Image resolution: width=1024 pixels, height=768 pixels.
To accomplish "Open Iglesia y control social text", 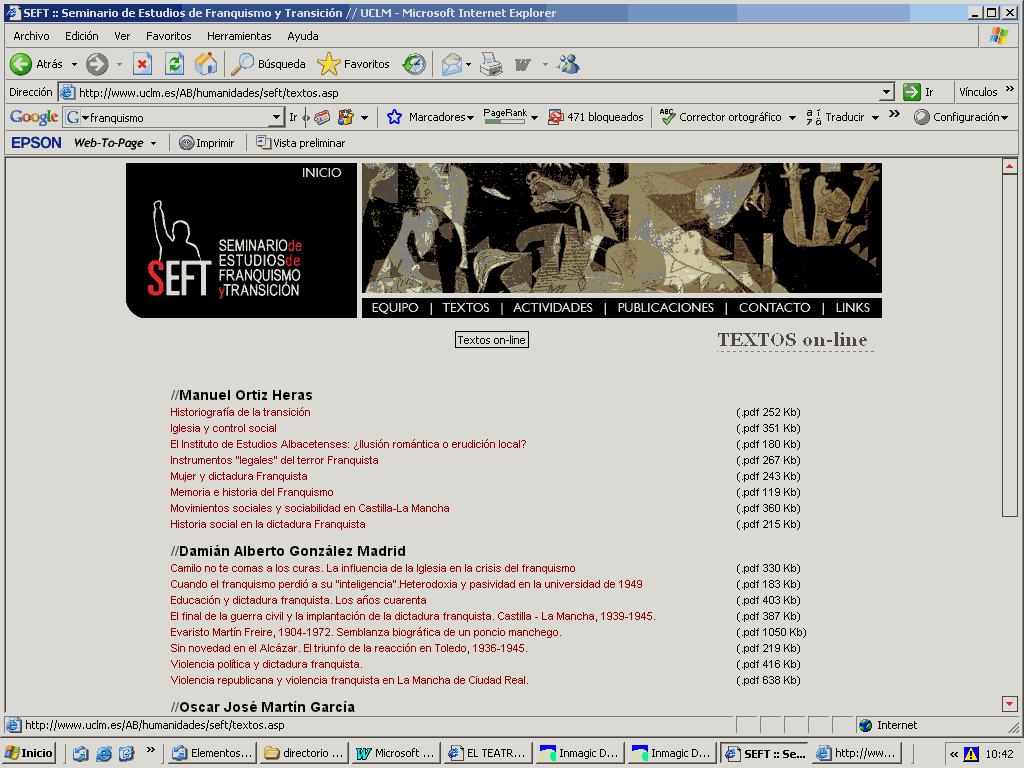I will point(223,428).
